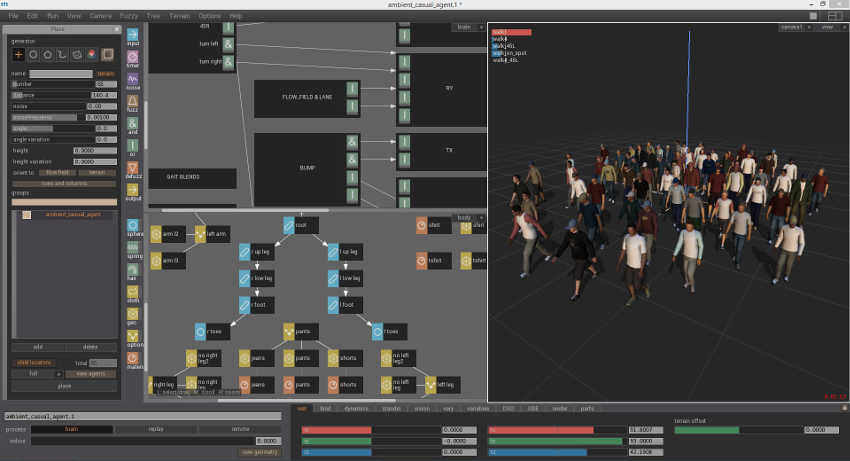Switch process mode to replay
This screenshot has height=461, width=850.
pyautogui.click(x=156, y=429)
